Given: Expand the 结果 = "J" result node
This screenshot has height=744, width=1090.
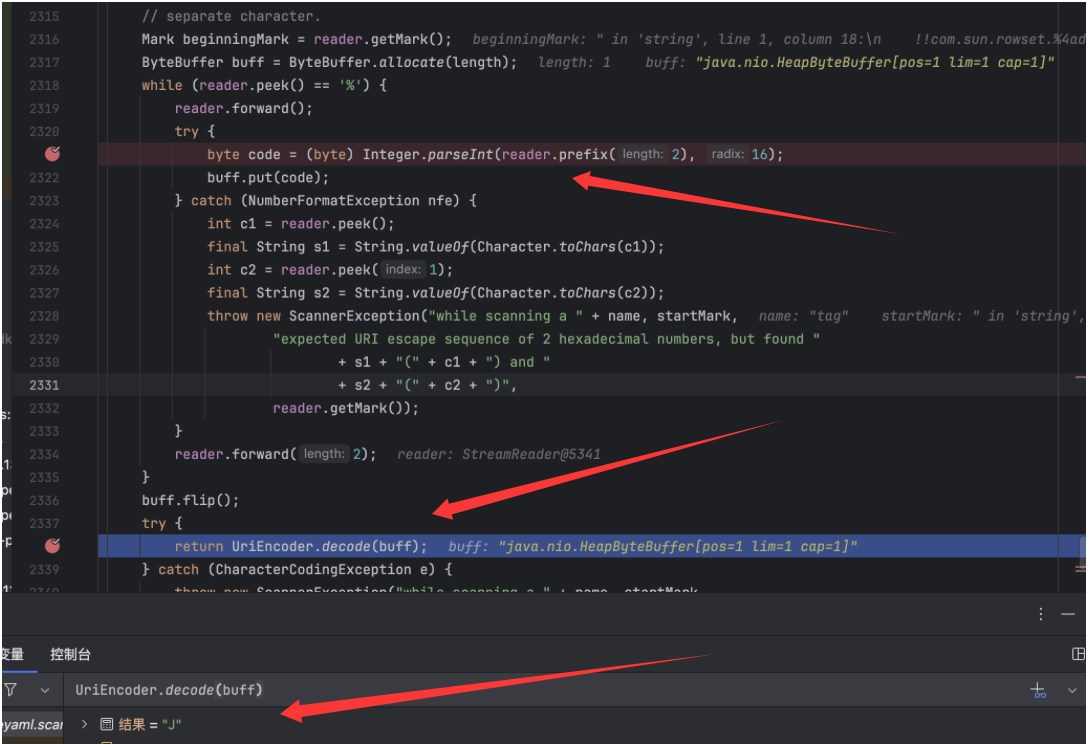Looking at the screenshot, I should coord(84,724).
